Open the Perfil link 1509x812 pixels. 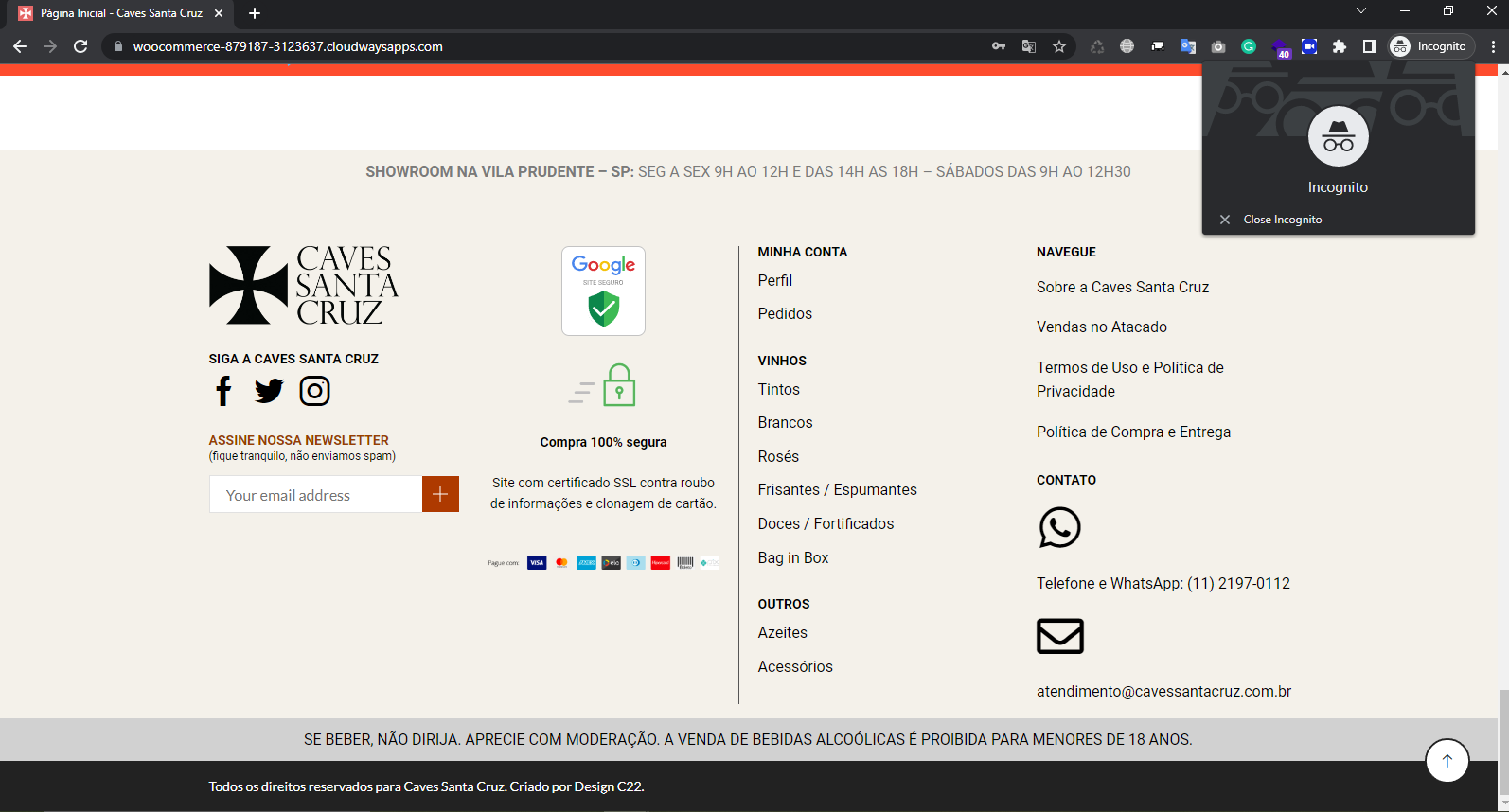coord(775,280)
